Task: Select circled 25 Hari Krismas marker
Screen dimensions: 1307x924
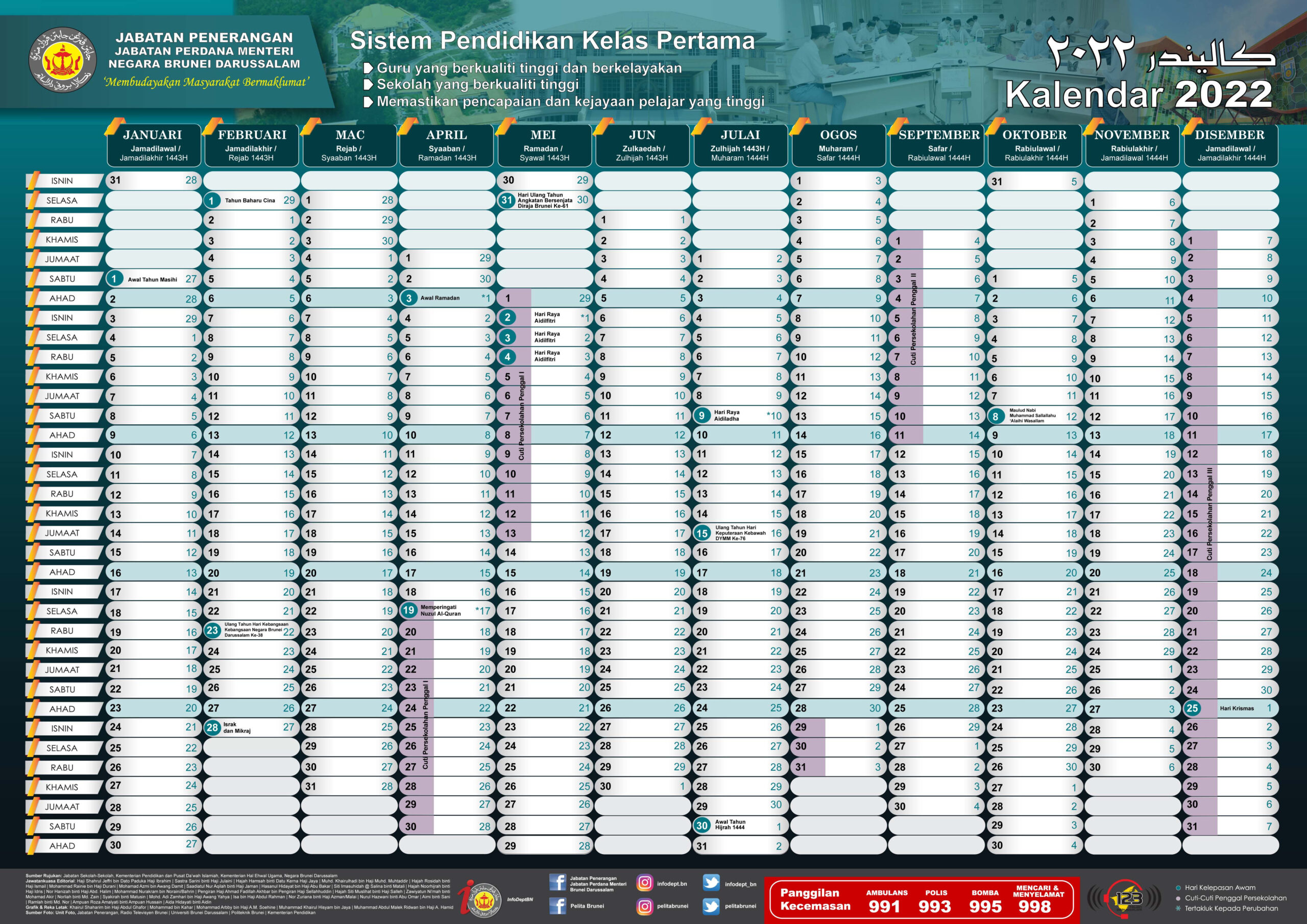Action: click(1192, 708)
